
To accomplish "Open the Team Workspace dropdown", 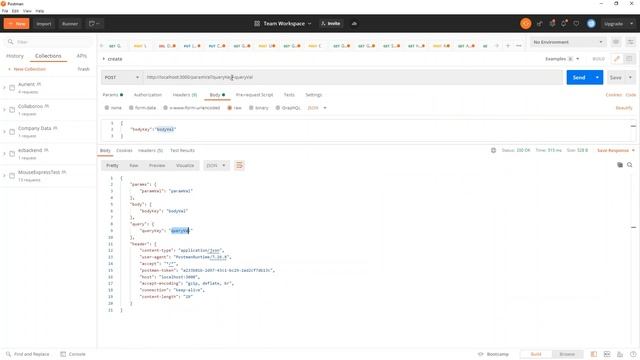I will [x=283, y=24].
